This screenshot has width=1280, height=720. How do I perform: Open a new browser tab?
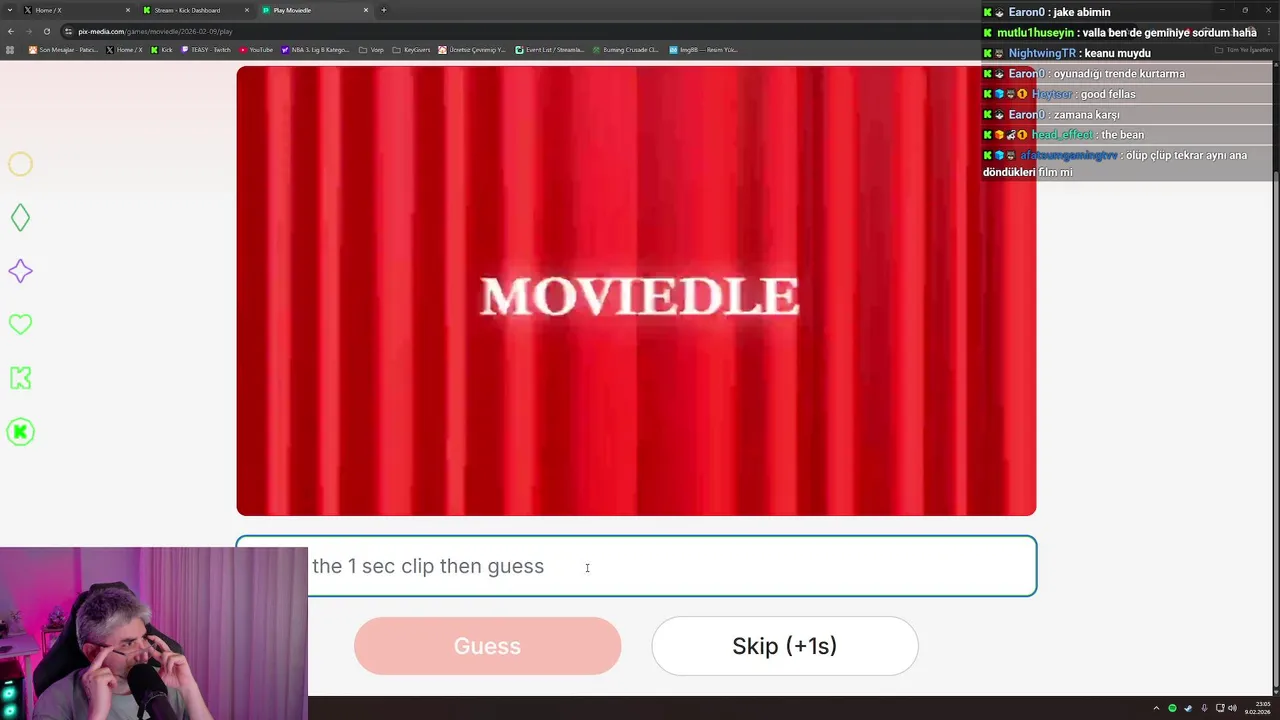point(384,10)
